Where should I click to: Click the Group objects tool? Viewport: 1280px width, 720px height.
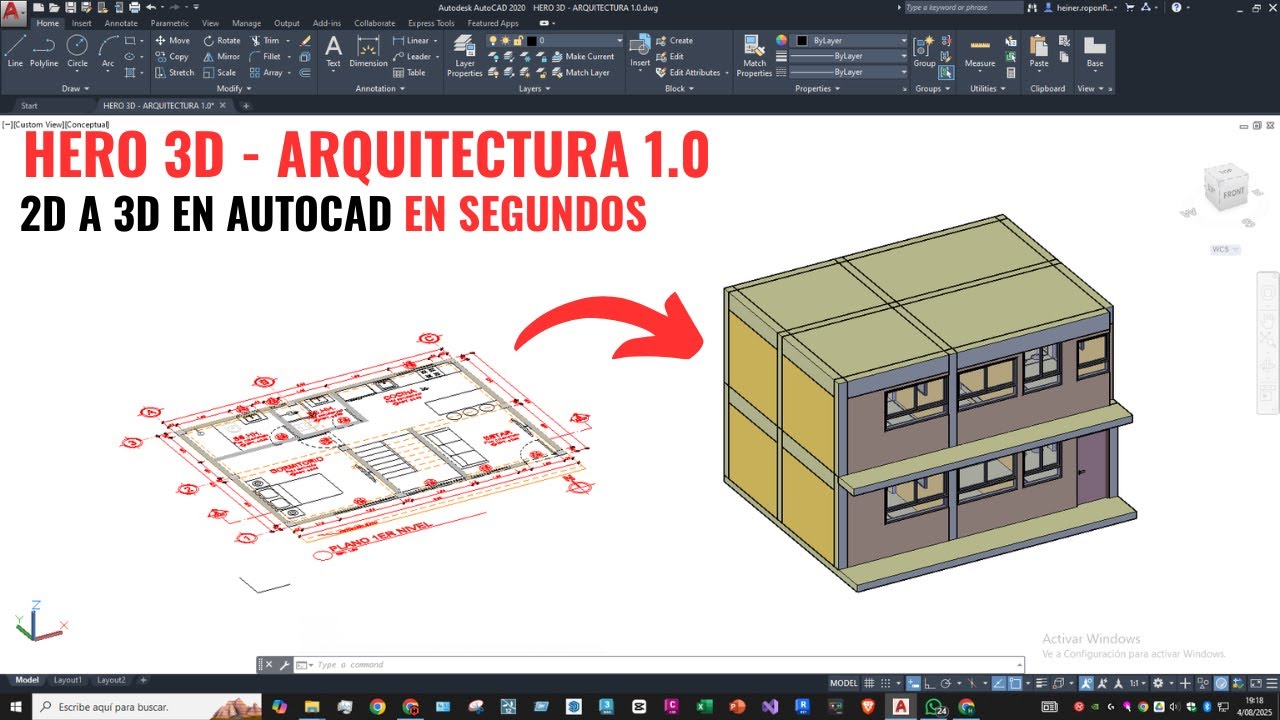pos(924,50)
